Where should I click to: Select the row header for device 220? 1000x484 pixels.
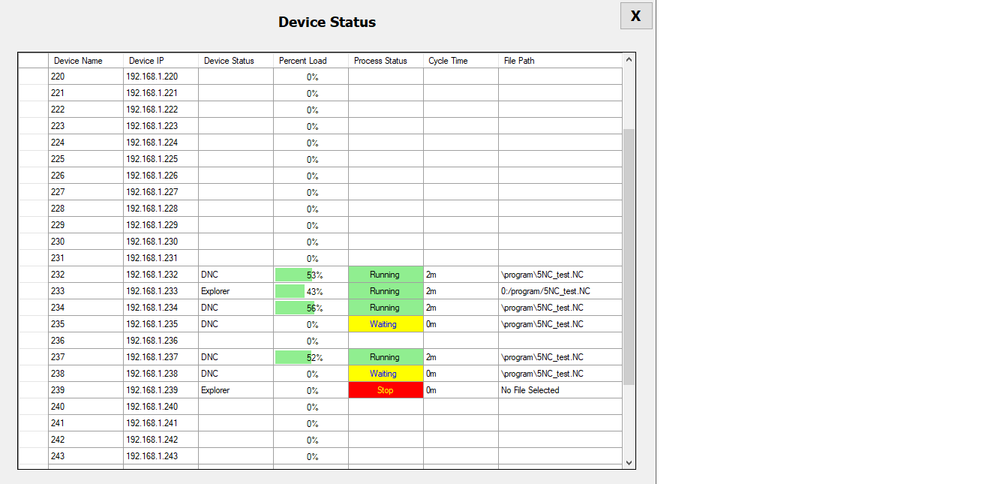point(33,77)
